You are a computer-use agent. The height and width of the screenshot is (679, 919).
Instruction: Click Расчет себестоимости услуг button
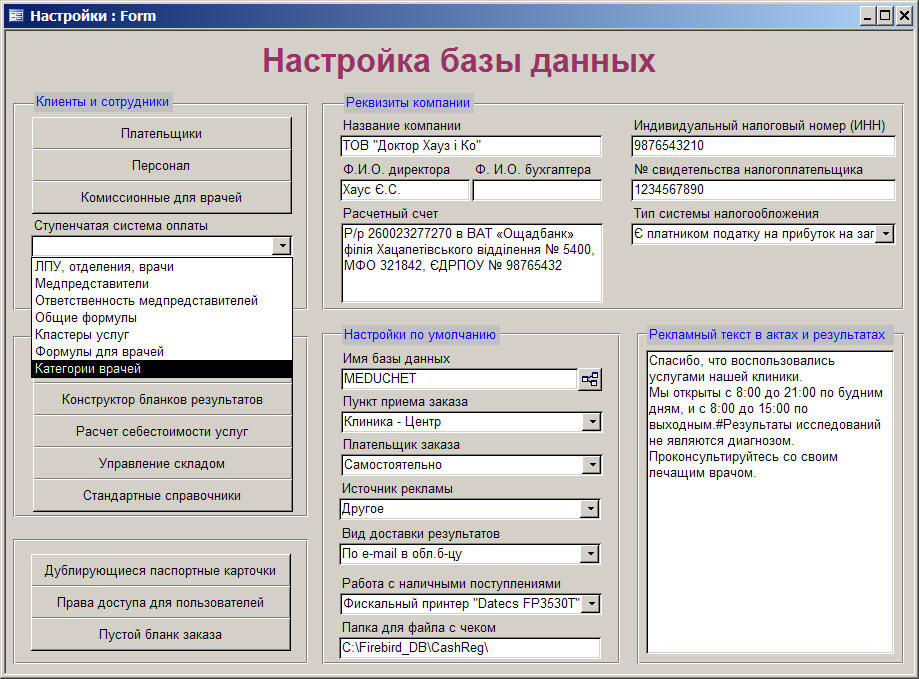pos(162,432)
